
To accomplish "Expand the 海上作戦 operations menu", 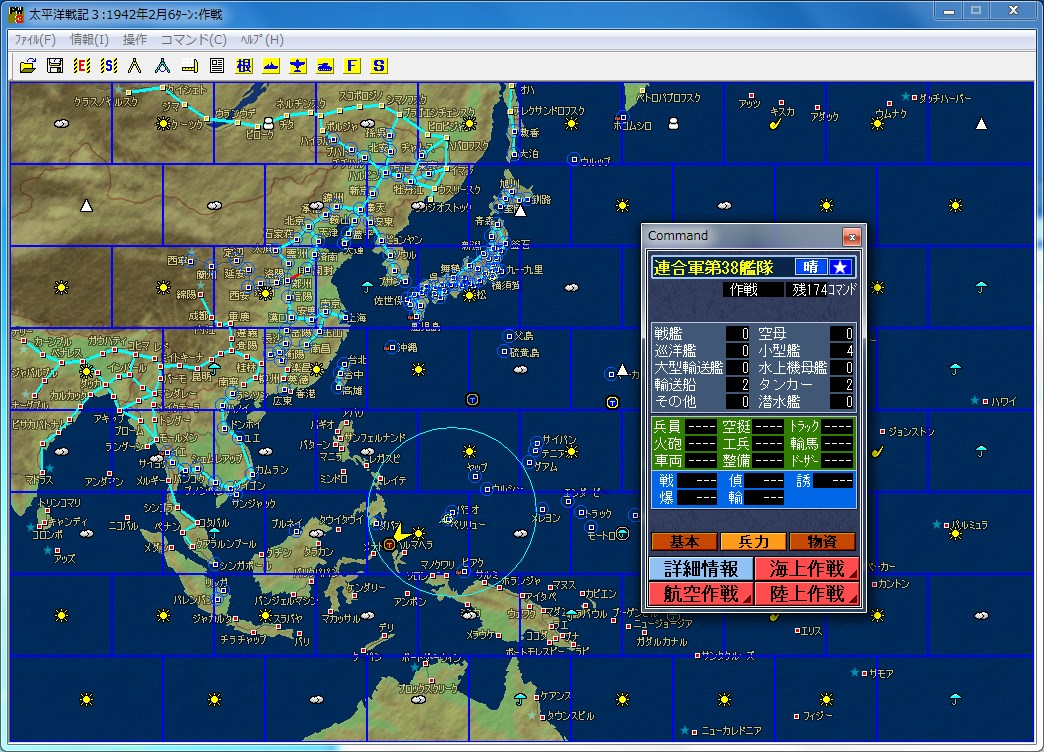I will pyautogui.click(x=807, y=569).
